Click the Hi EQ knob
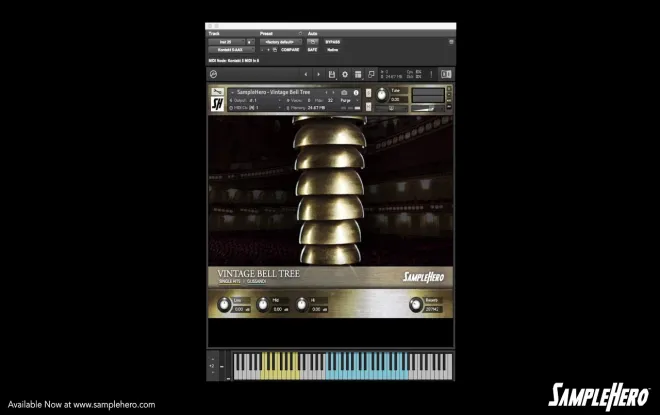The image size is (660, 415). click(301, 304)
